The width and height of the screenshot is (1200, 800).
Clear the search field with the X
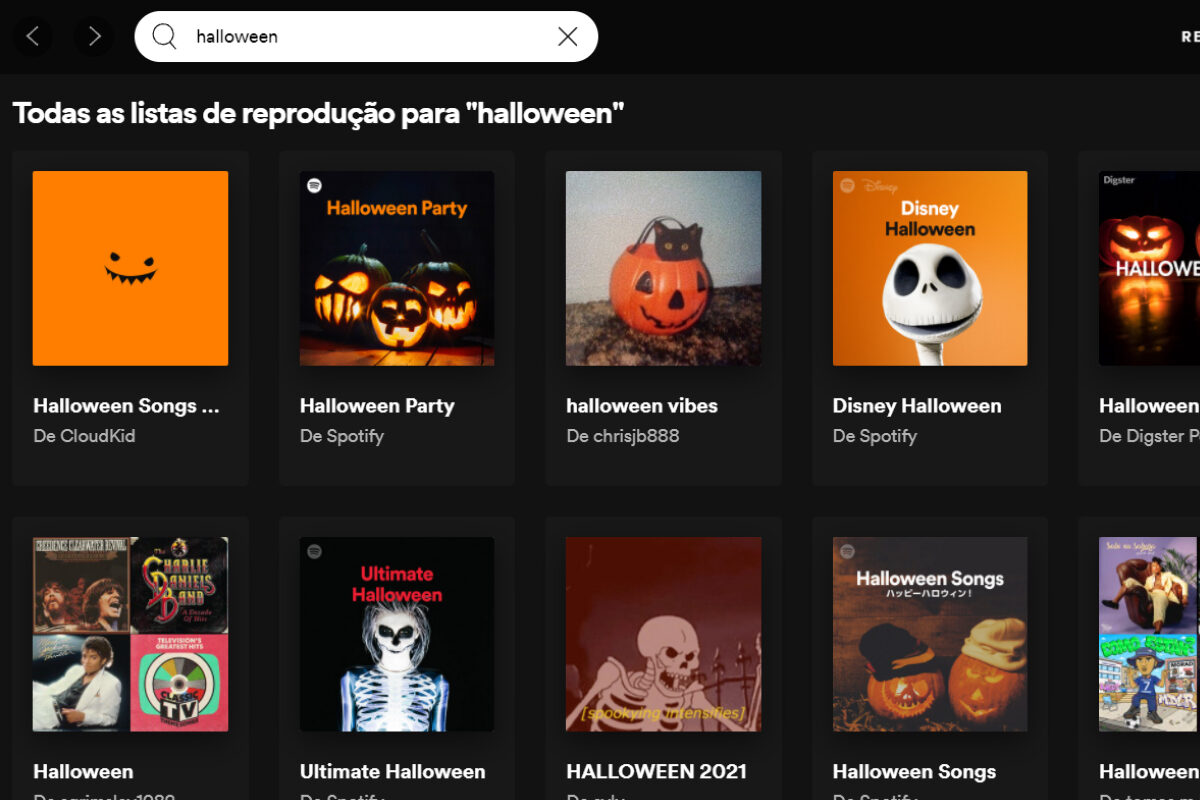tap(567, 37)
